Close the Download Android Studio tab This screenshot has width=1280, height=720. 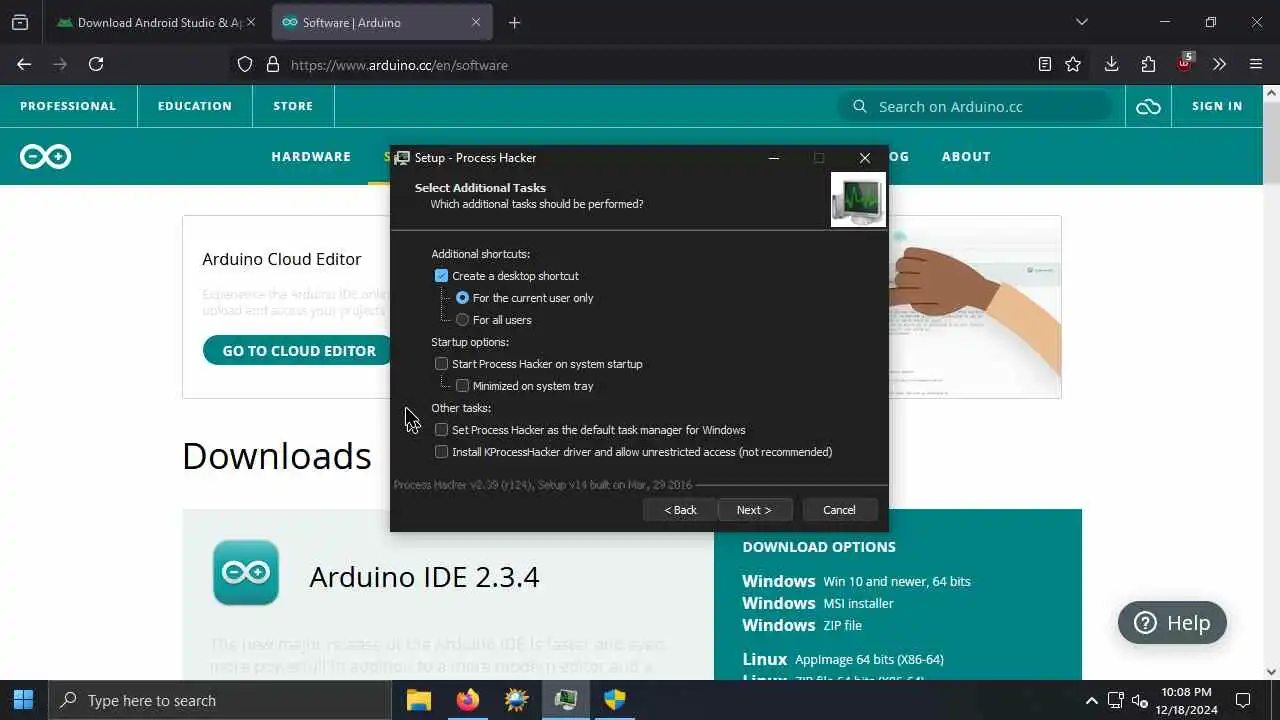click(x=250, y=22)
